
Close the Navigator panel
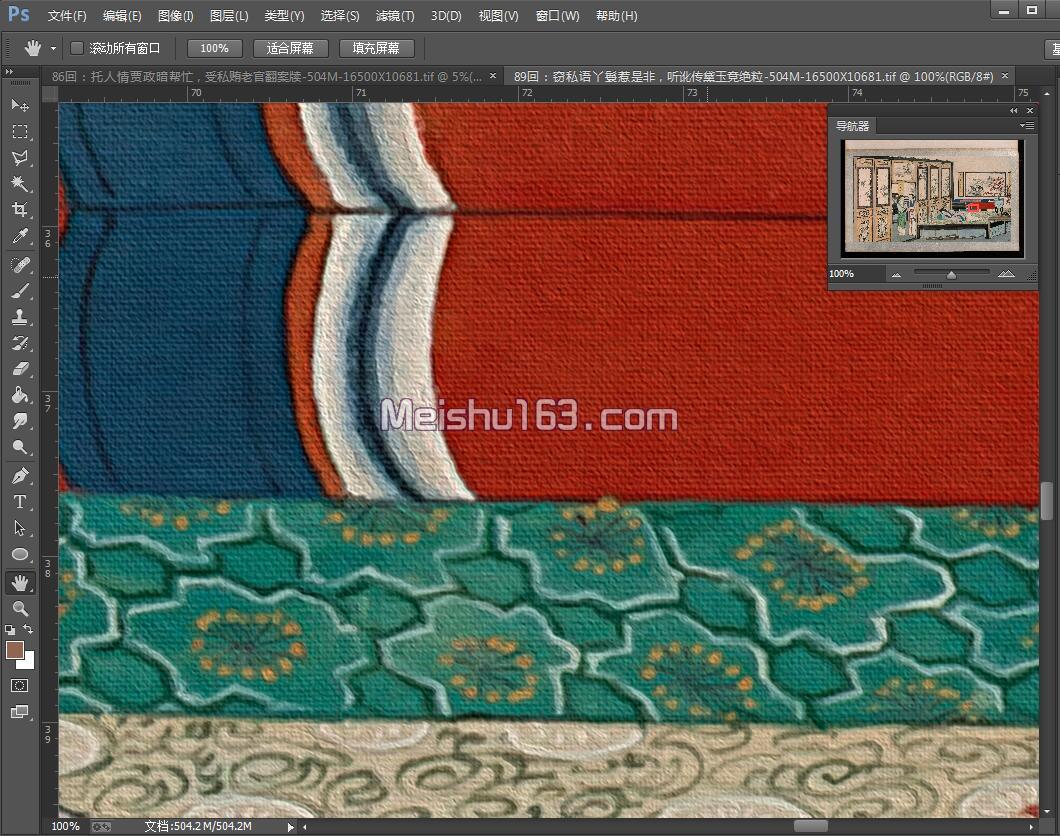click(x=1030, y=110)
